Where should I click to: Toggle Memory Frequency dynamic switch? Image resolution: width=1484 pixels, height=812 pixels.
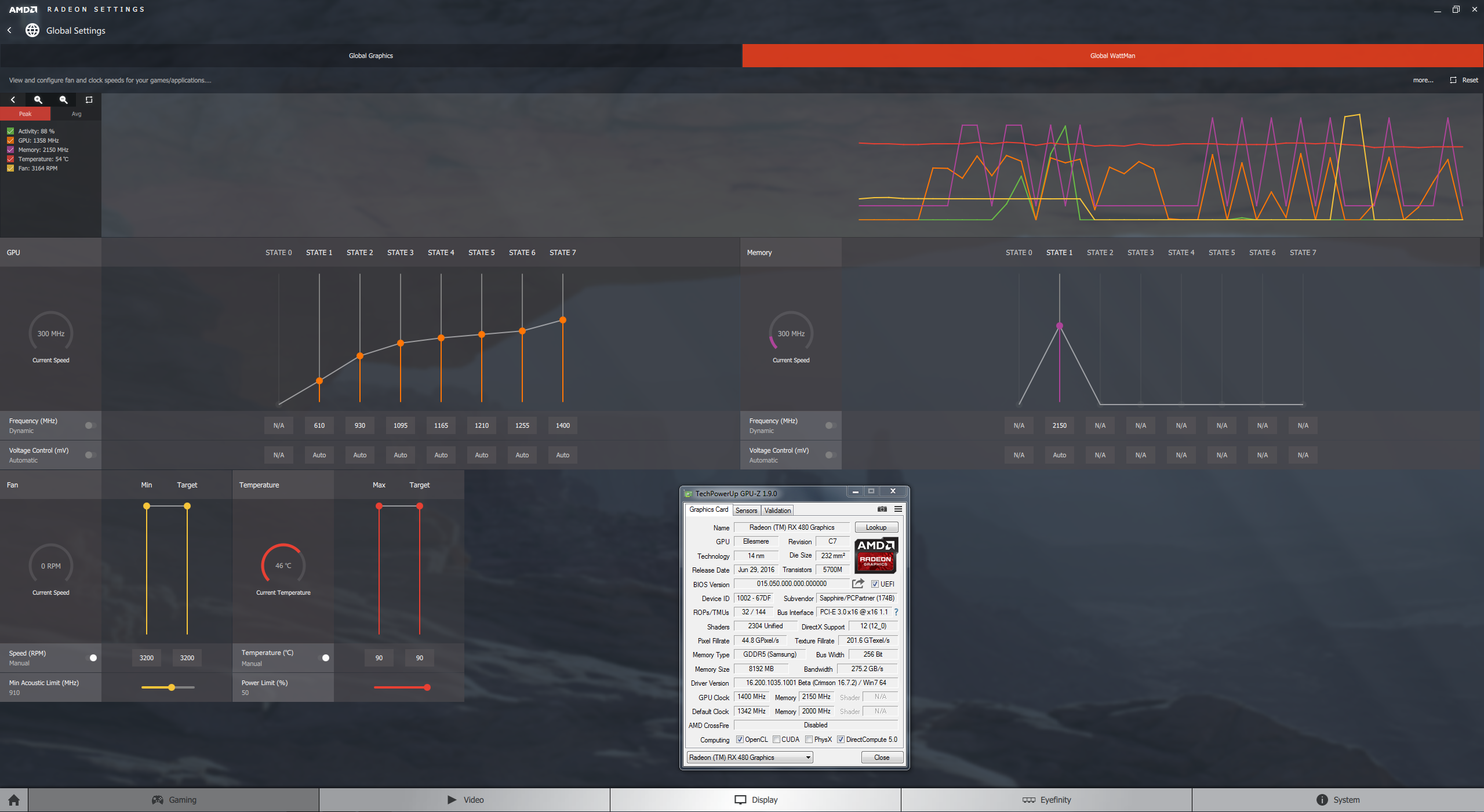tap(830, 425)
